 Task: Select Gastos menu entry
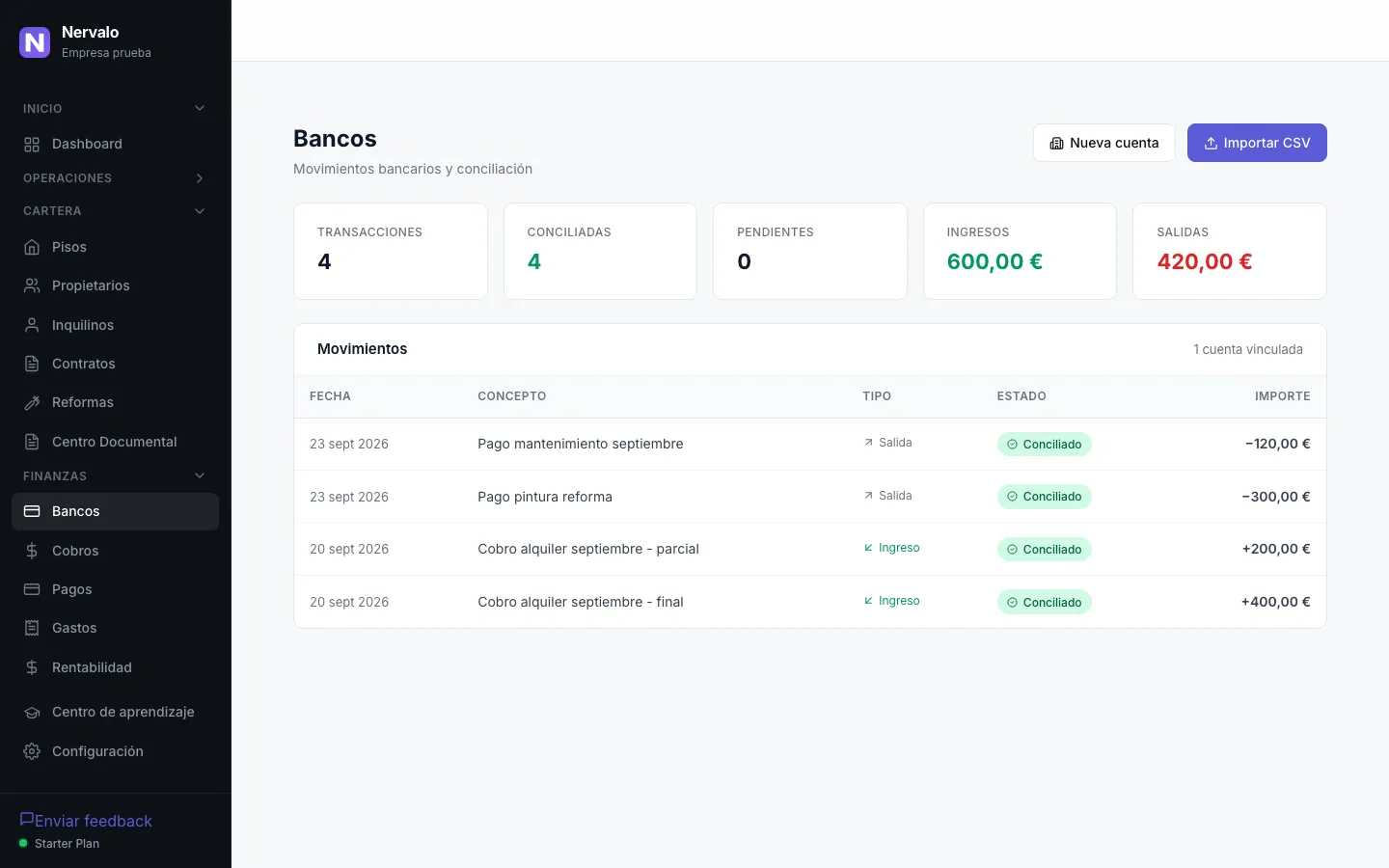tap(115, 628)
